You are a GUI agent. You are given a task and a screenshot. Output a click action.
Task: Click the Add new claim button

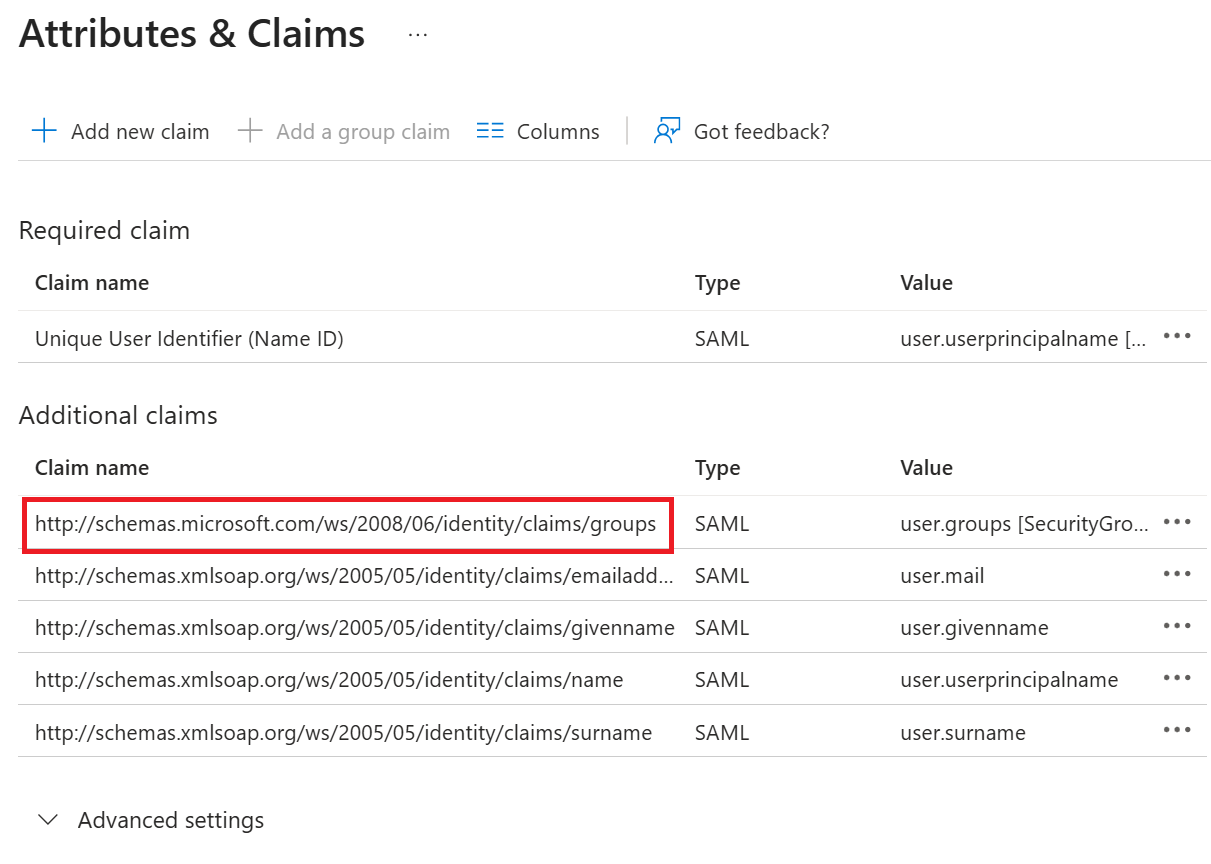(x=121, y=131)
